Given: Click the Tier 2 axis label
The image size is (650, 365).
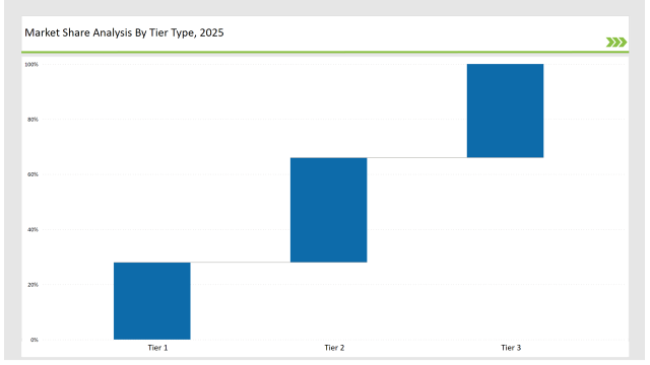Looking at the screenshot, I should click(334, 348).
